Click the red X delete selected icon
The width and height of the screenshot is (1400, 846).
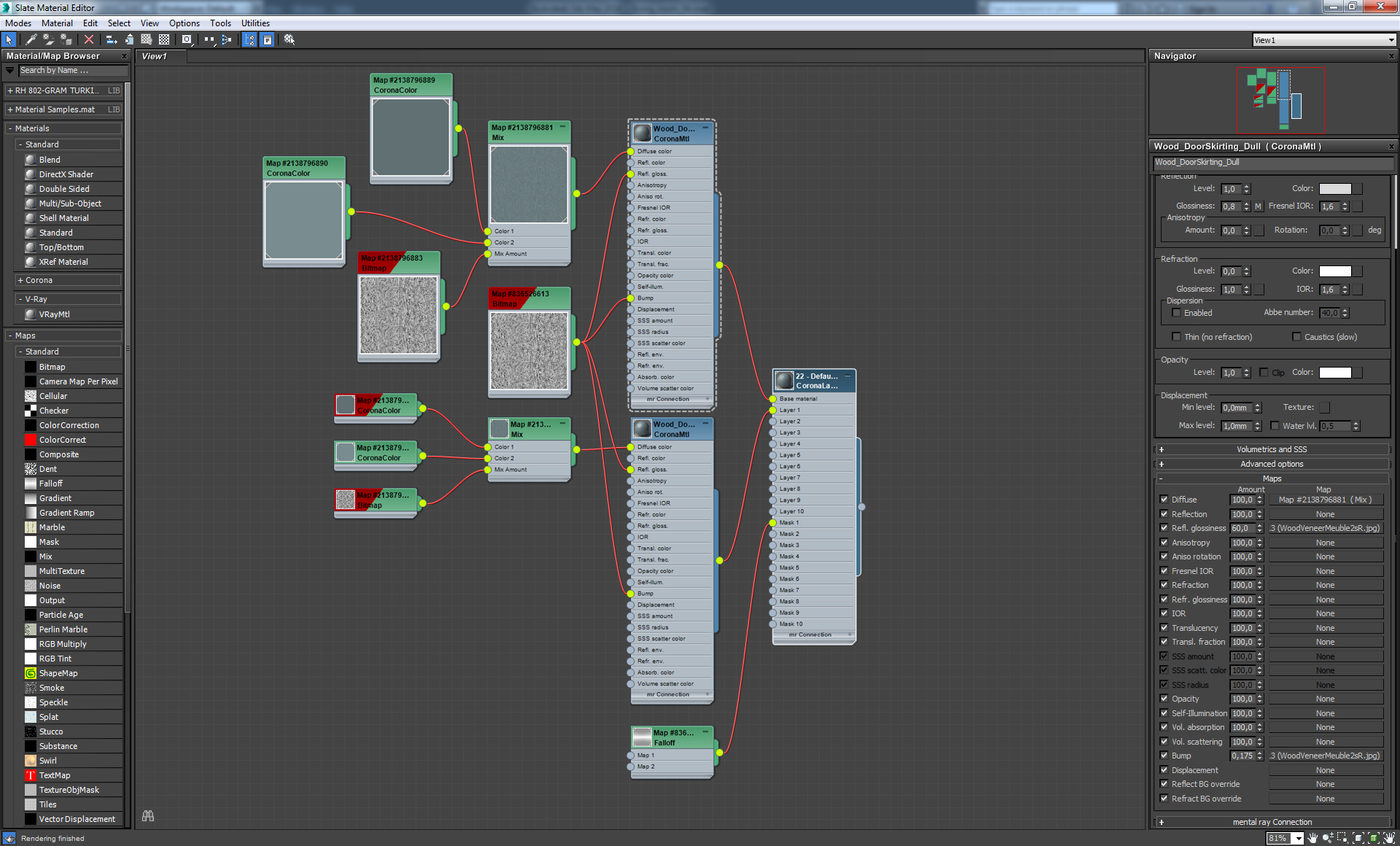89,39
